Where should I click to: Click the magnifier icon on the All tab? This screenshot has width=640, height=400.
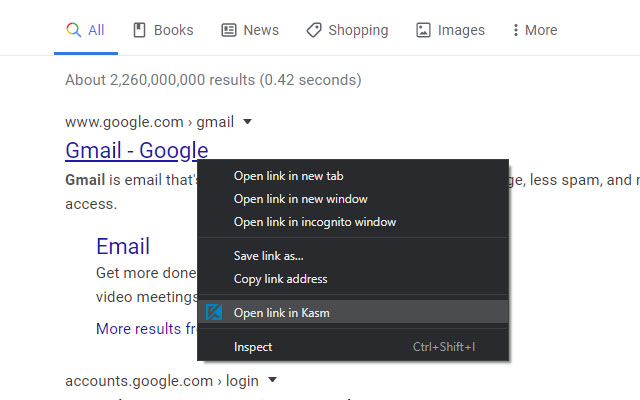pos(73,30)
